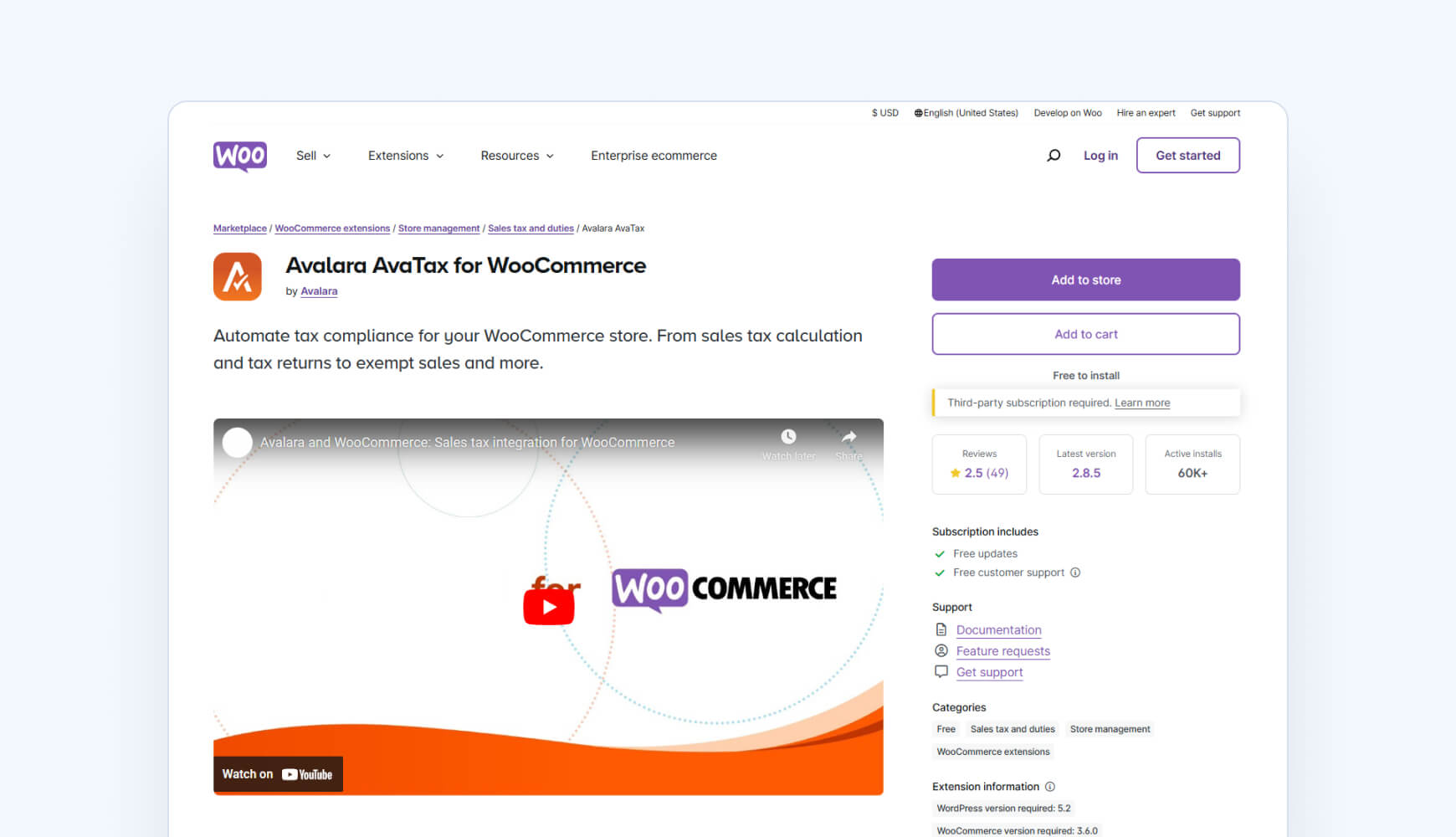Click the info icon beside Free customer support
Image resolution: width=1456 pixels, height=837 pixels.
[1075, 573]
